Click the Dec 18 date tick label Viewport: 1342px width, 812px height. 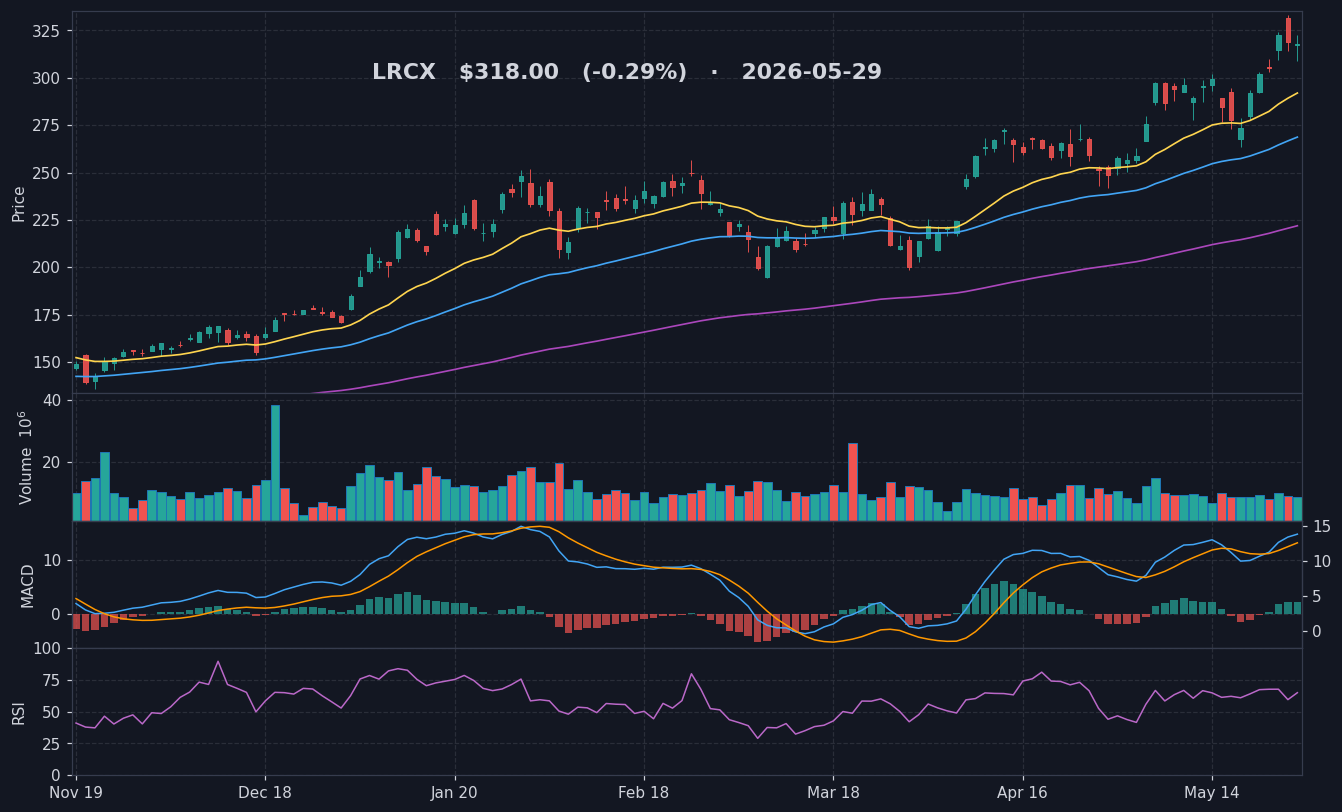point(265,791)
